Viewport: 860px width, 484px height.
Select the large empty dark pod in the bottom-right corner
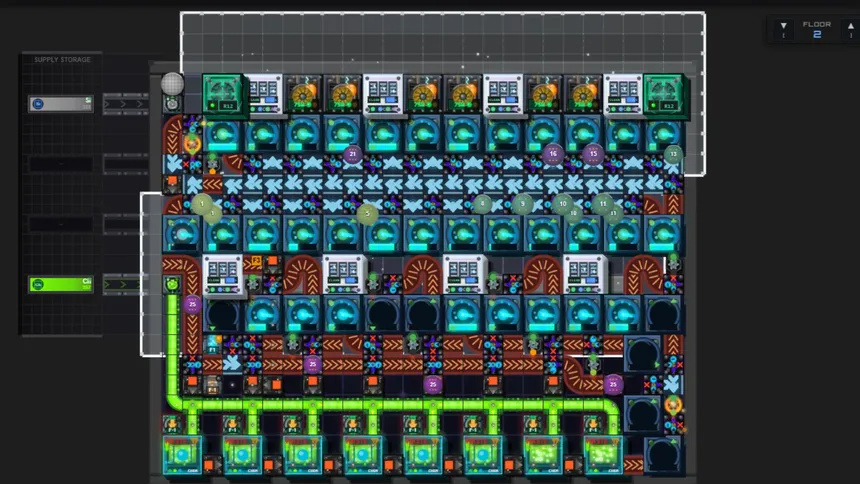663,455
